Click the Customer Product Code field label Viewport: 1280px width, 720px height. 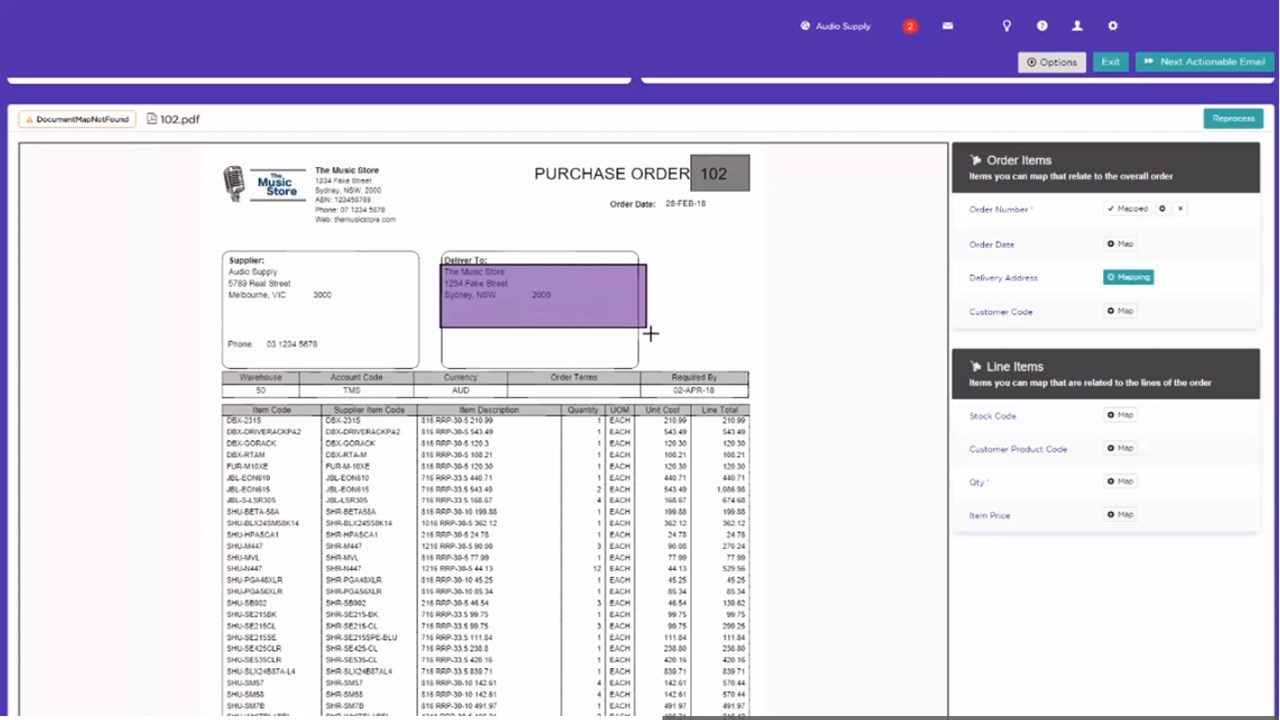(x=1018, y=449)
